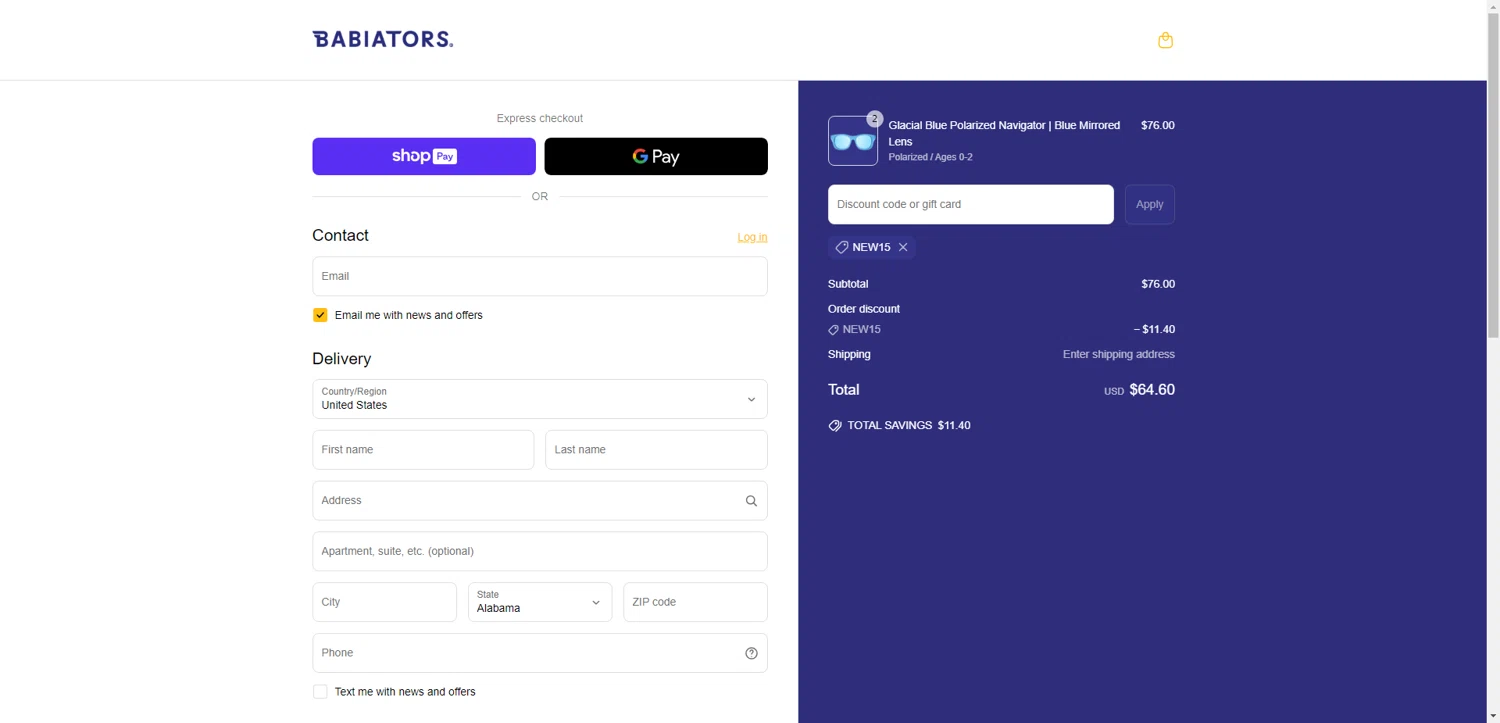Click the Enter shipping address text
The width and height of the screenshot is (1500, 723).
(x=1119, y=354)
